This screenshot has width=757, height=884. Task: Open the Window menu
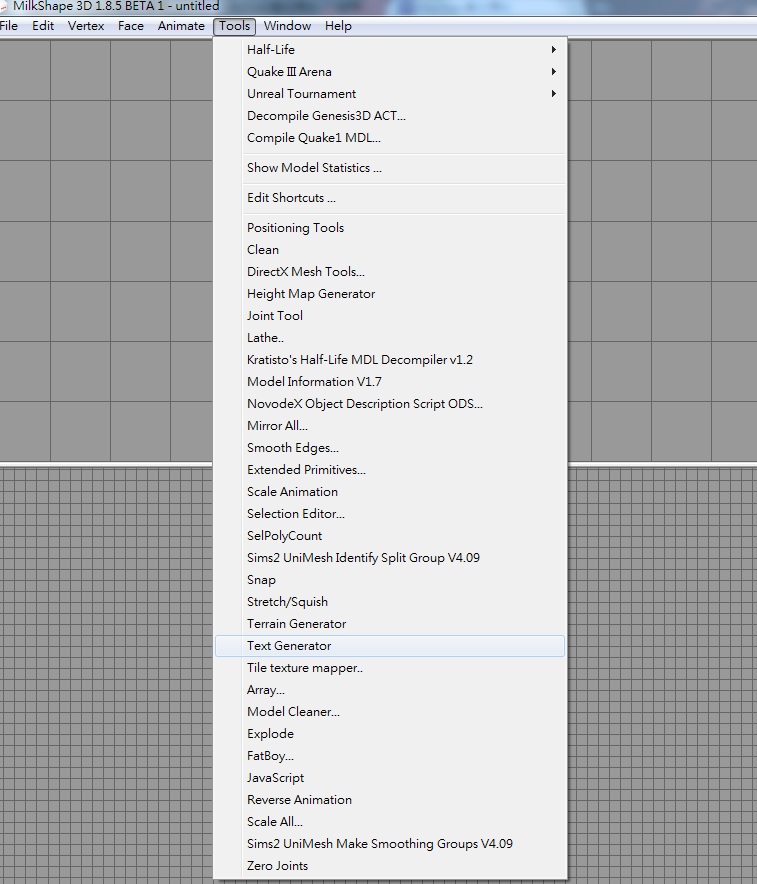[x=287, y=26]
